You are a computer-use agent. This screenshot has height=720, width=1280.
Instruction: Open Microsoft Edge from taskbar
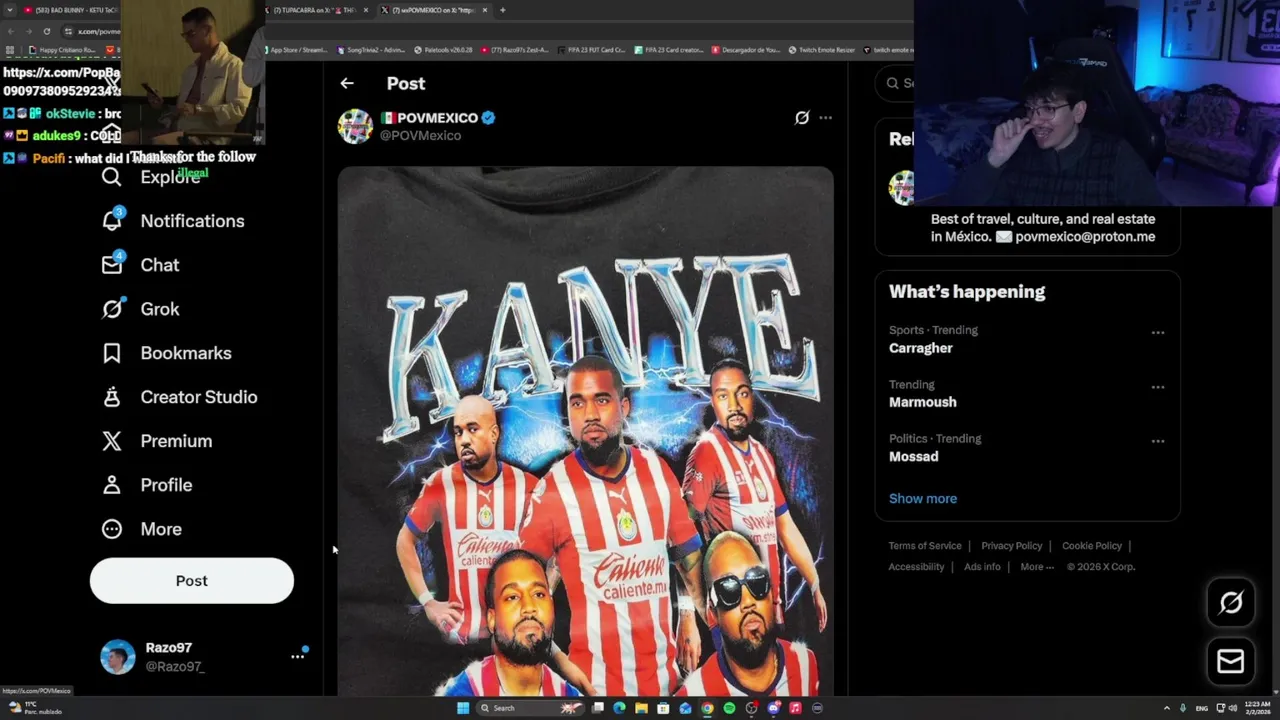click(619, 708)
